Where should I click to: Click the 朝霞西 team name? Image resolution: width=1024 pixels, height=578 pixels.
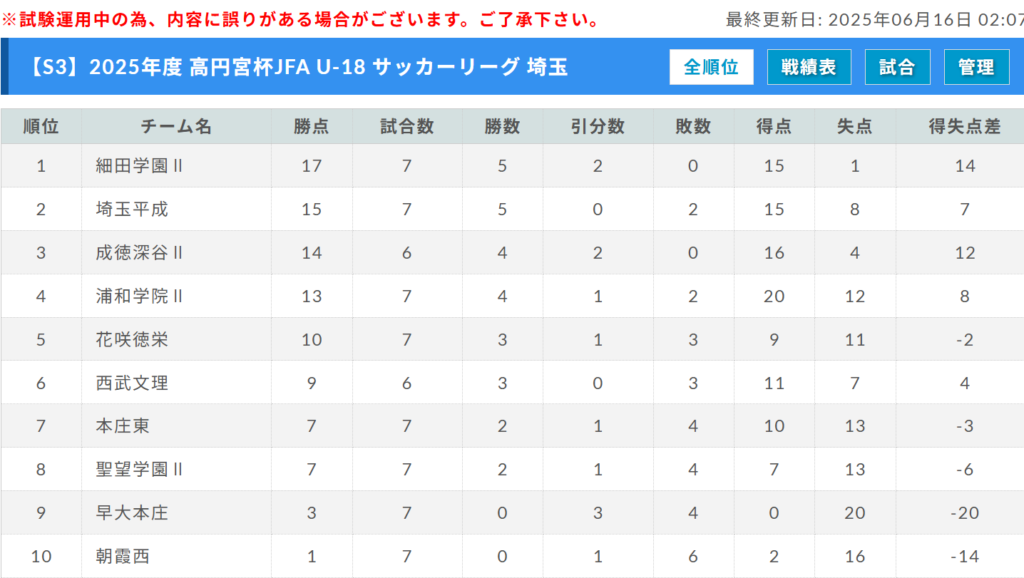(x=123, y=556)
